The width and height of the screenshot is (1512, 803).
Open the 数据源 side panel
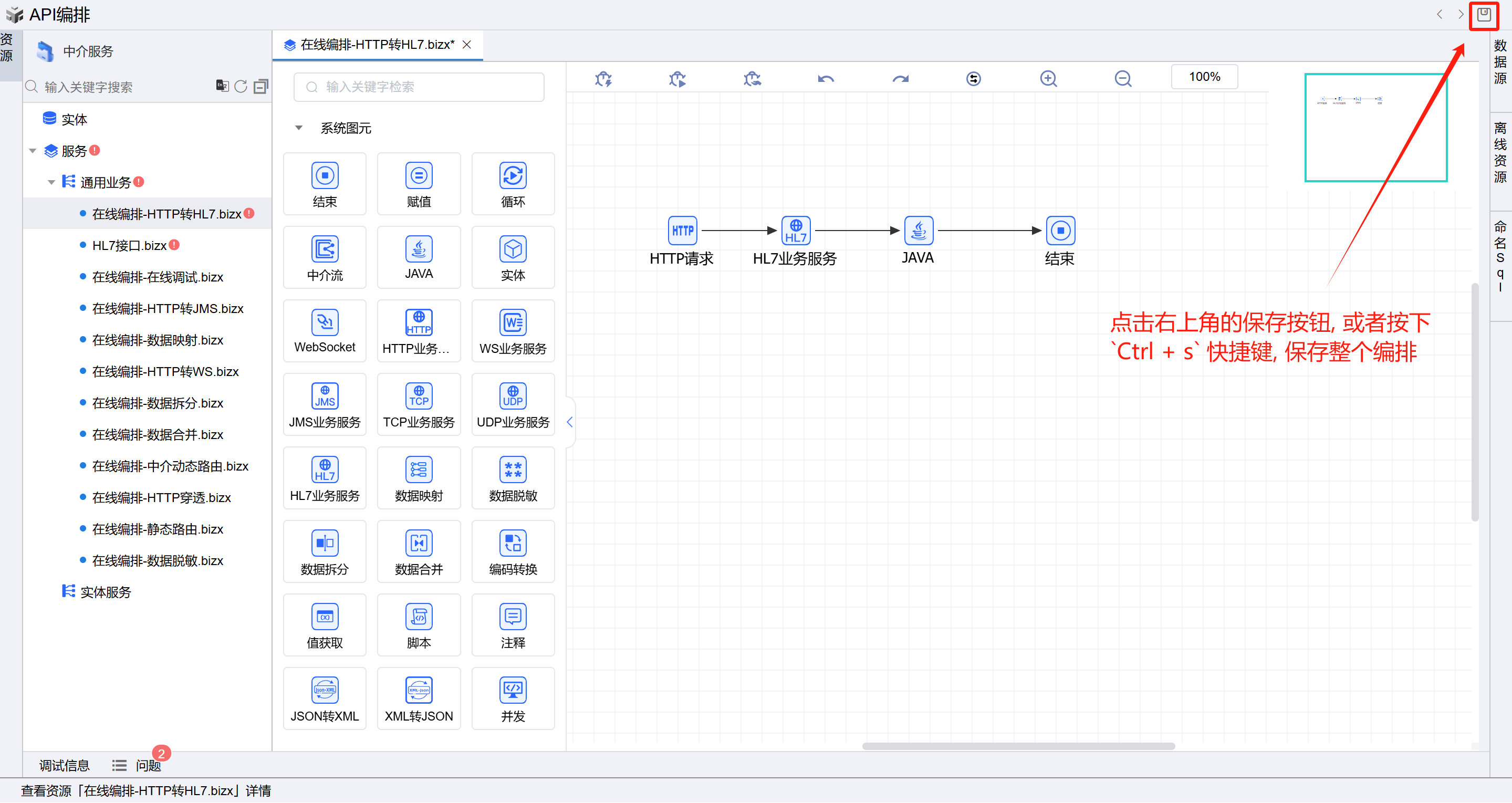pyautogui.click(x=1500, y=62)
